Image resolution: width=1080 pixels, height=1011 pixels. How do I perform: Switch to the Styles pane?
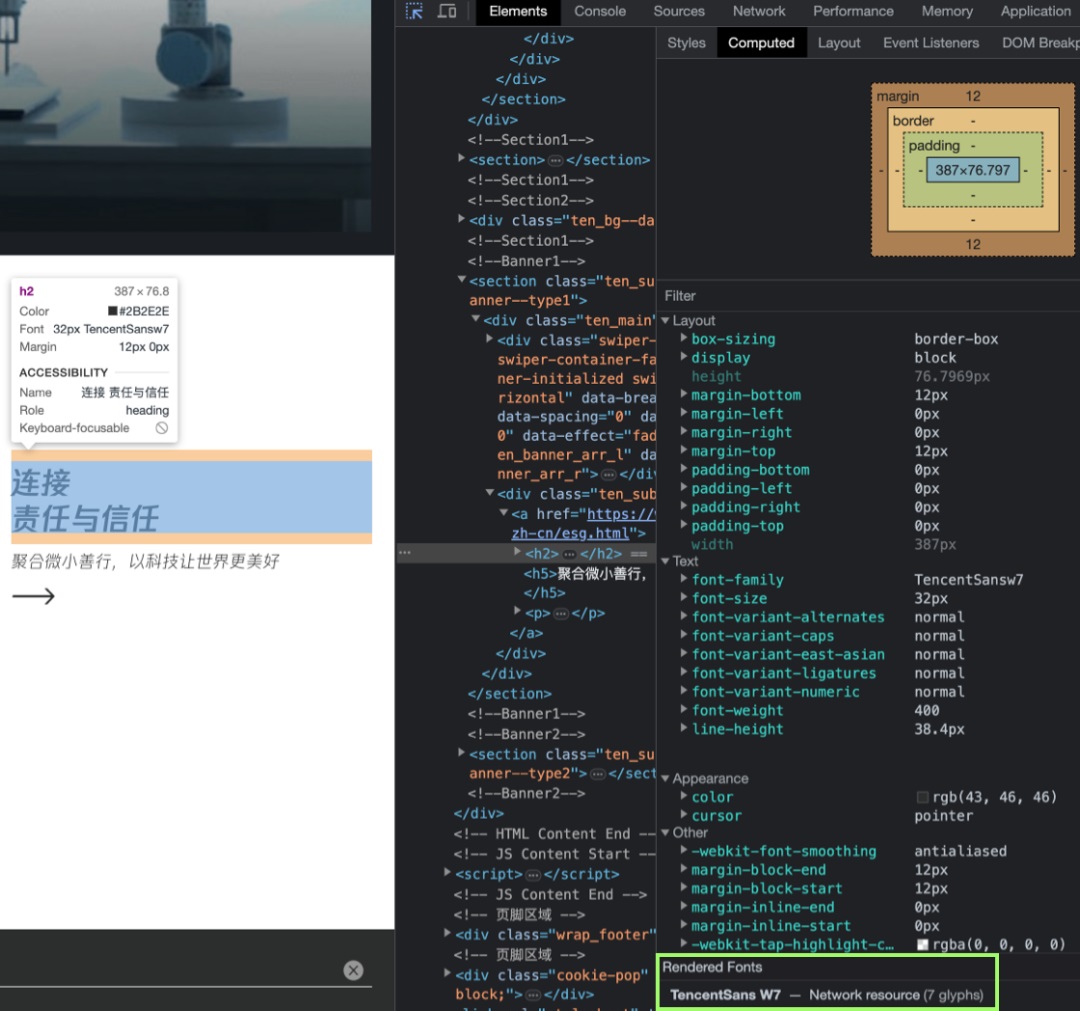pyautogui.click(x=686, y=43)
